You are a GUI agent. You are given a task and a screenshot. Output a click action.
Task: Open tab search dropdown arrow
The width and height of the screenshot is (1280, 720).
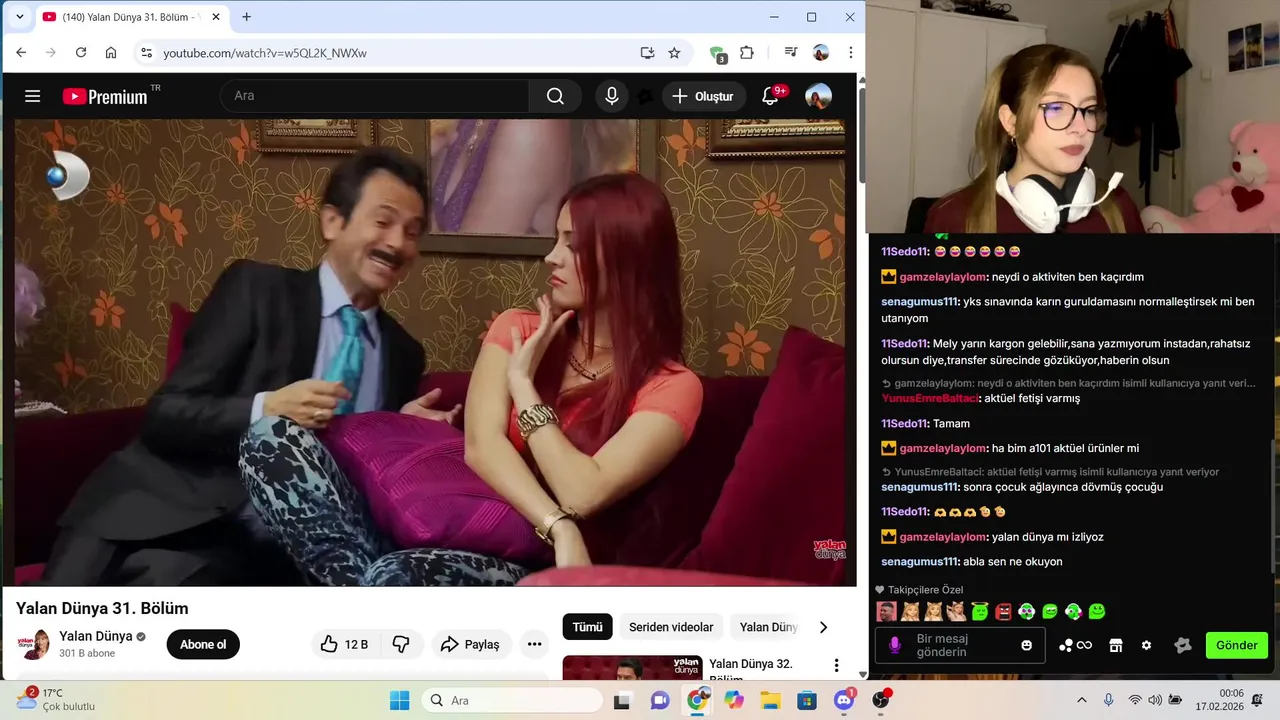(x=19, y=17)
